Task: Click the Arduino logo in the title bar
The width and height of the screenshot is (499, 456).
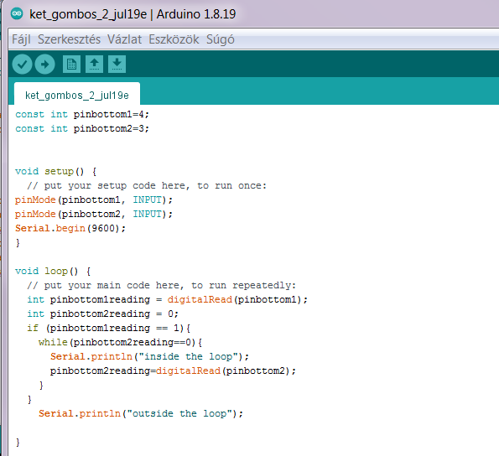Action: pos(17,14)
